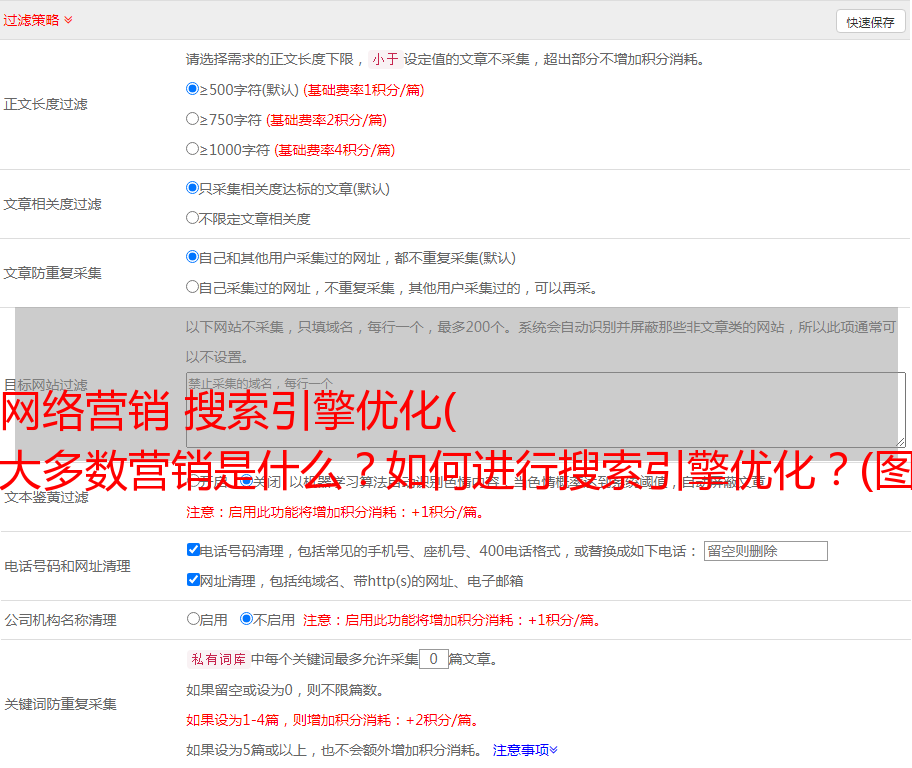Select 自己和其他用户采集过的网址 no-repeat option
Screen dimensions: 912x768
pos(193,257)
